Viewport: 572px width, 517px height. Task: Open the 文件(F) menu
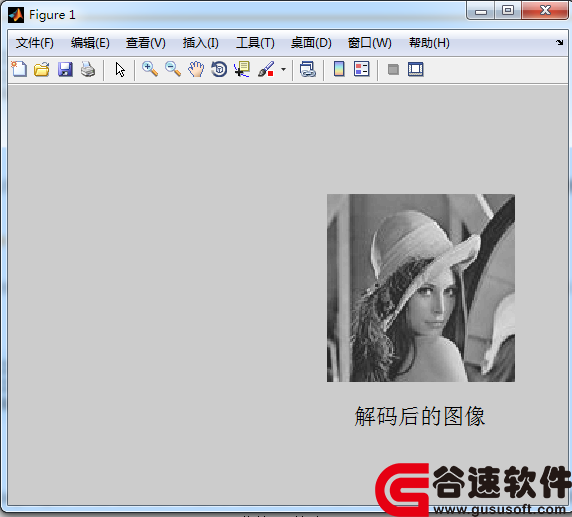click(x=35, y=43)
